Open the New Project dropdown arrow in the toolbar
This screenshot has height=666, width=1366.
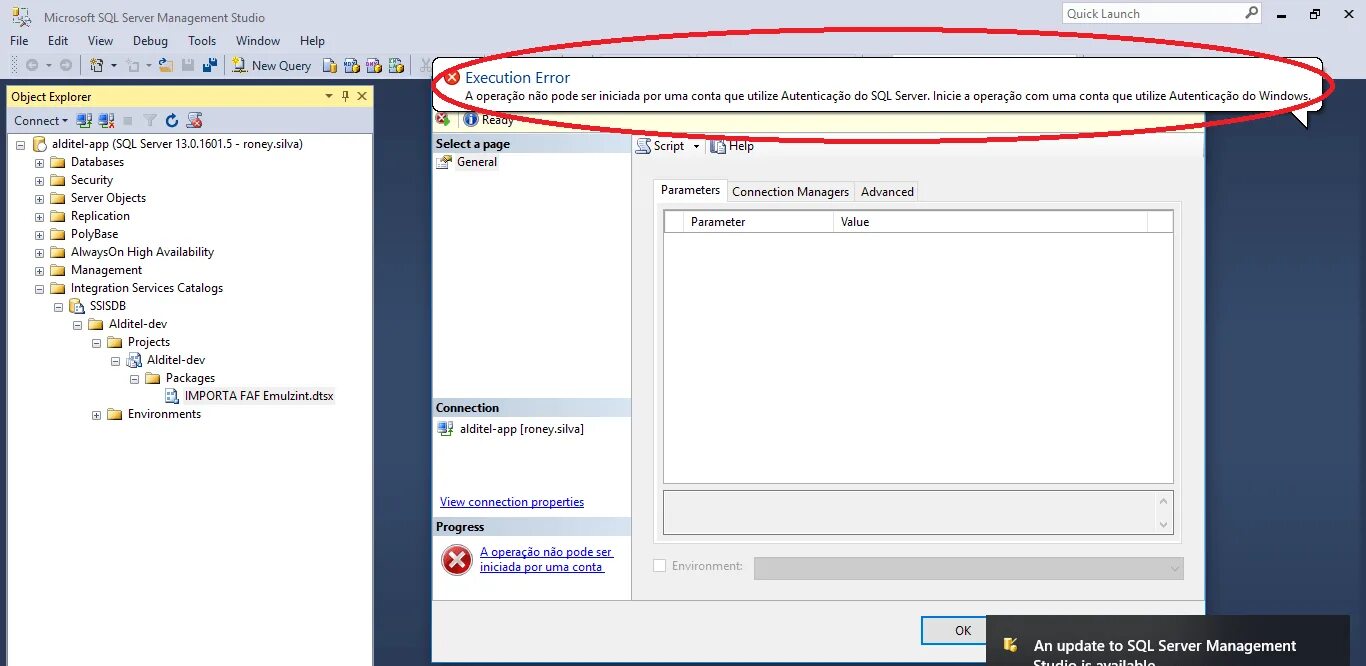pos(113,65)
